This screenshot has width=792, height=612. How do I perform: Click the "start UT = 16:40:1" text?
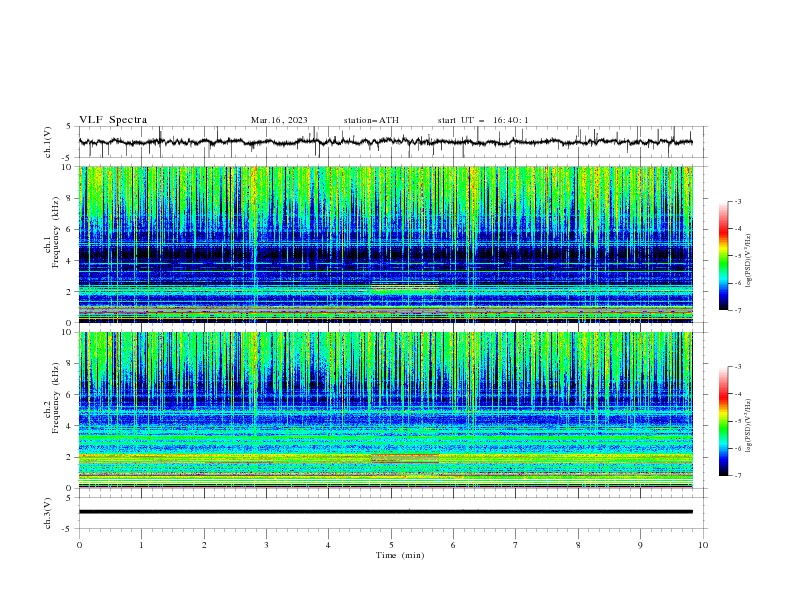[482, 120]
